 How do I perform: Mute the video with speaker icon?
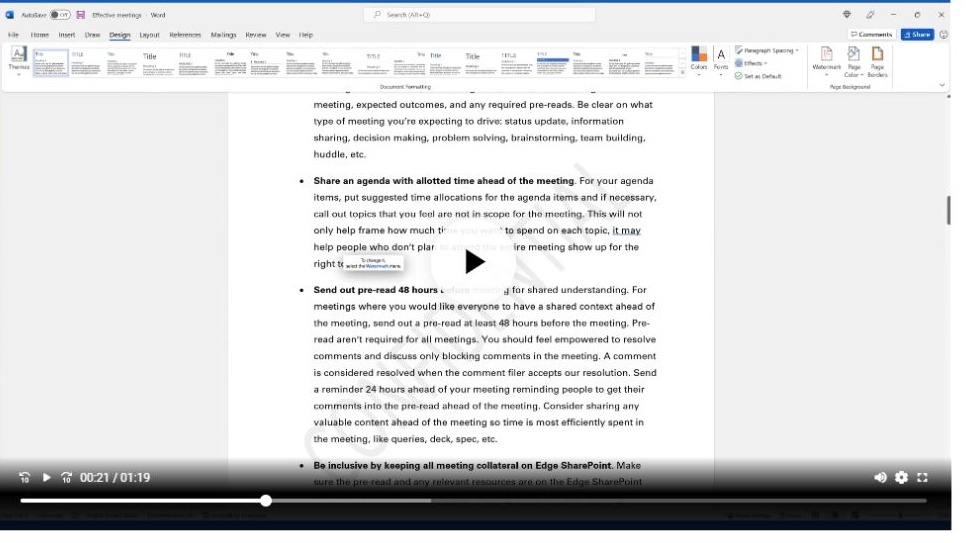click(x=880, y=478)
